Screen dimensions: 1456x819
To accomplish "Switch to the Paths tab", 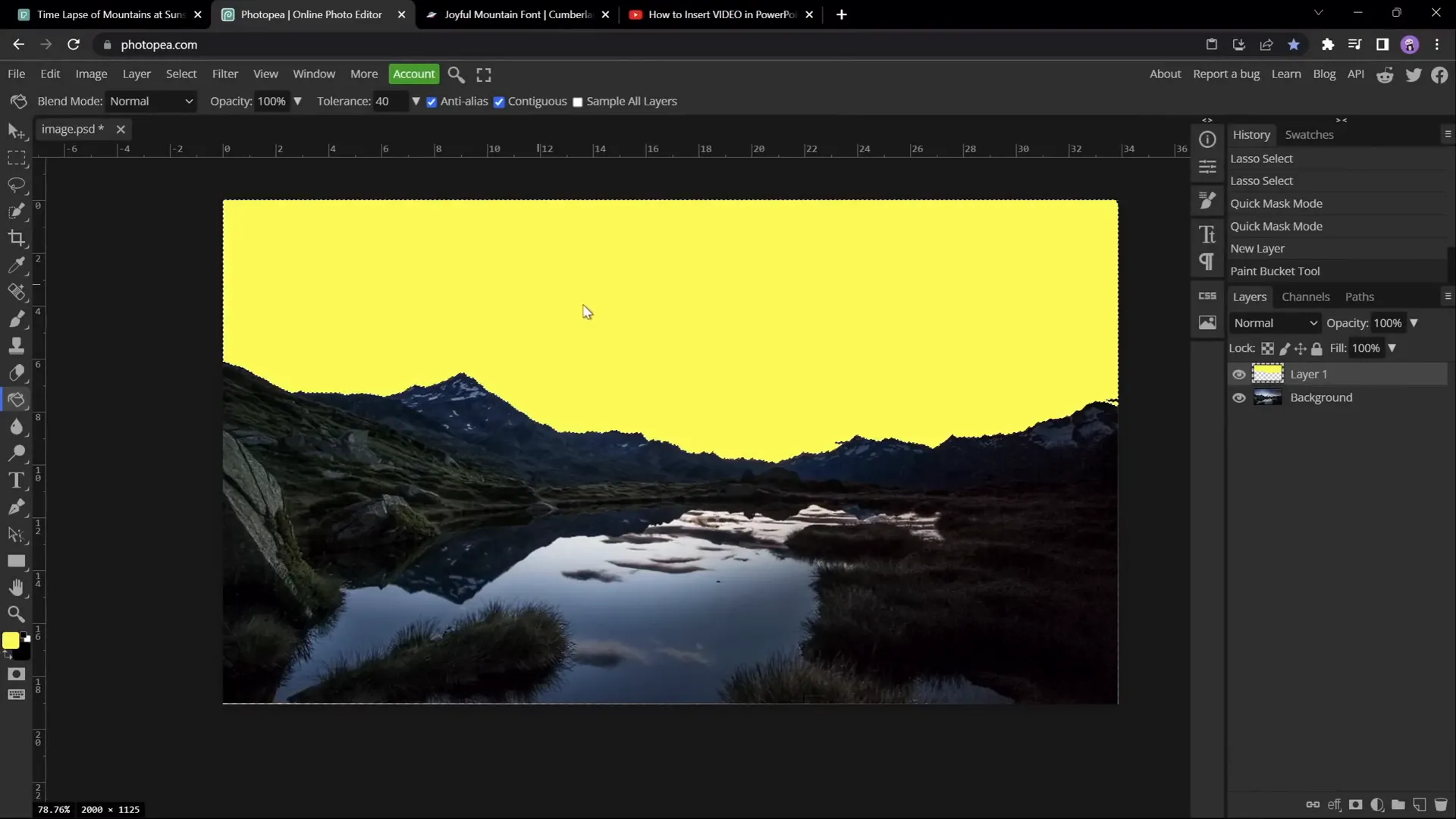I will pyautogui.click(x=1359, y=297).
